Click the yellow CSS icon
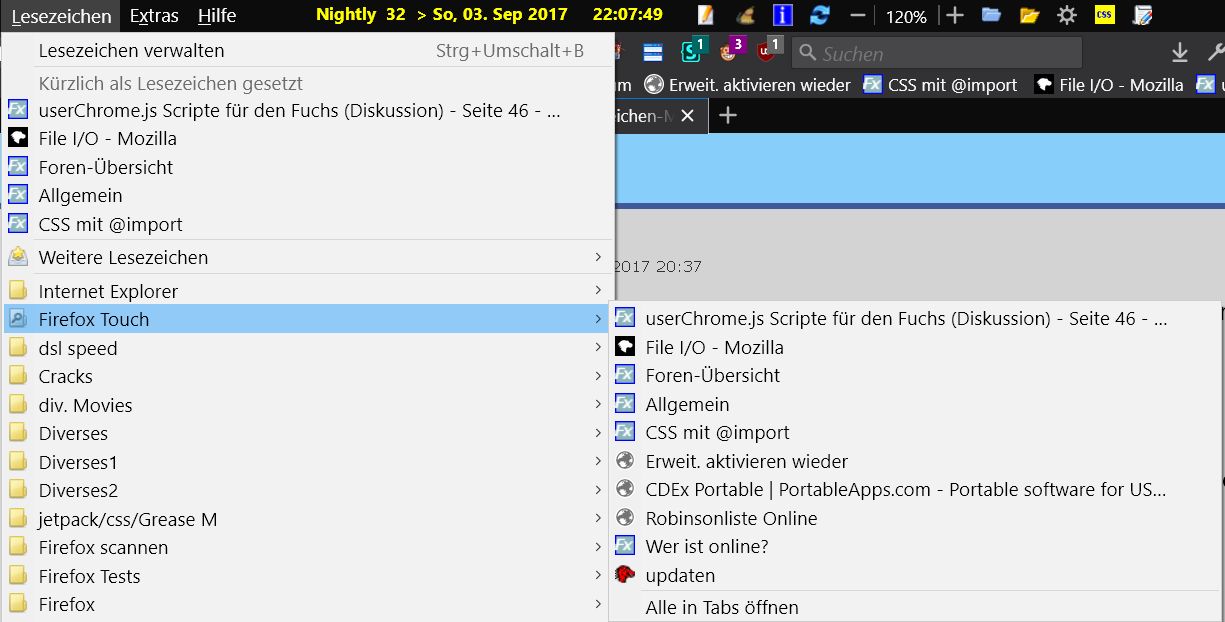This screenshot has height=622, width=1225. (1104, 15)
